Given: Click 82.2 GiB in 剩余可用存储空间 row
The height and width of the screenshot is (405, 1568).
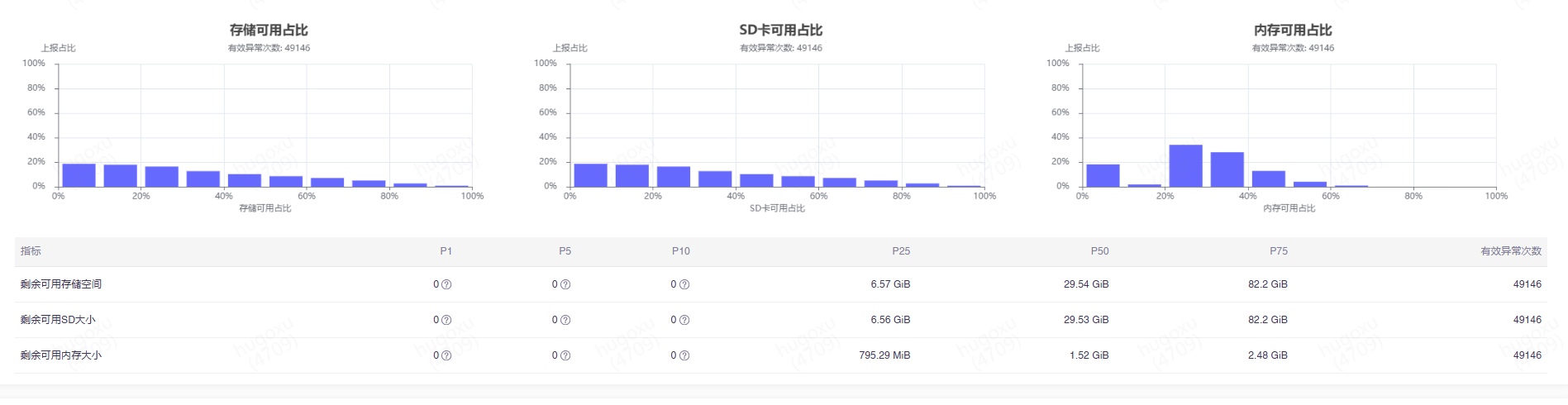Looking at the screenshot, I should [1268, 284].
